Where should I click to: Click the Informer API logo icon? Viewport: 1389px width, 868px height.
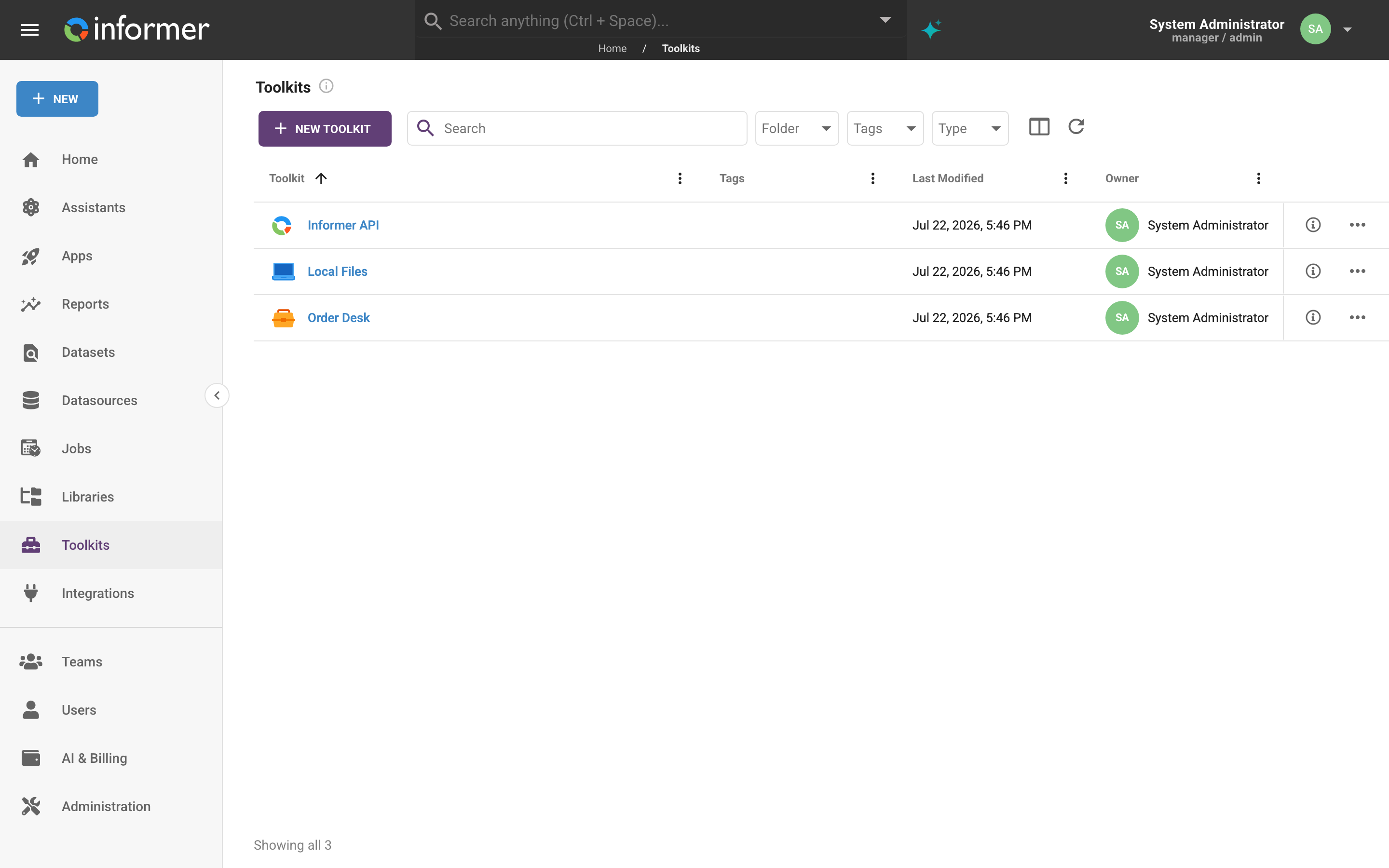pos(282,226)
